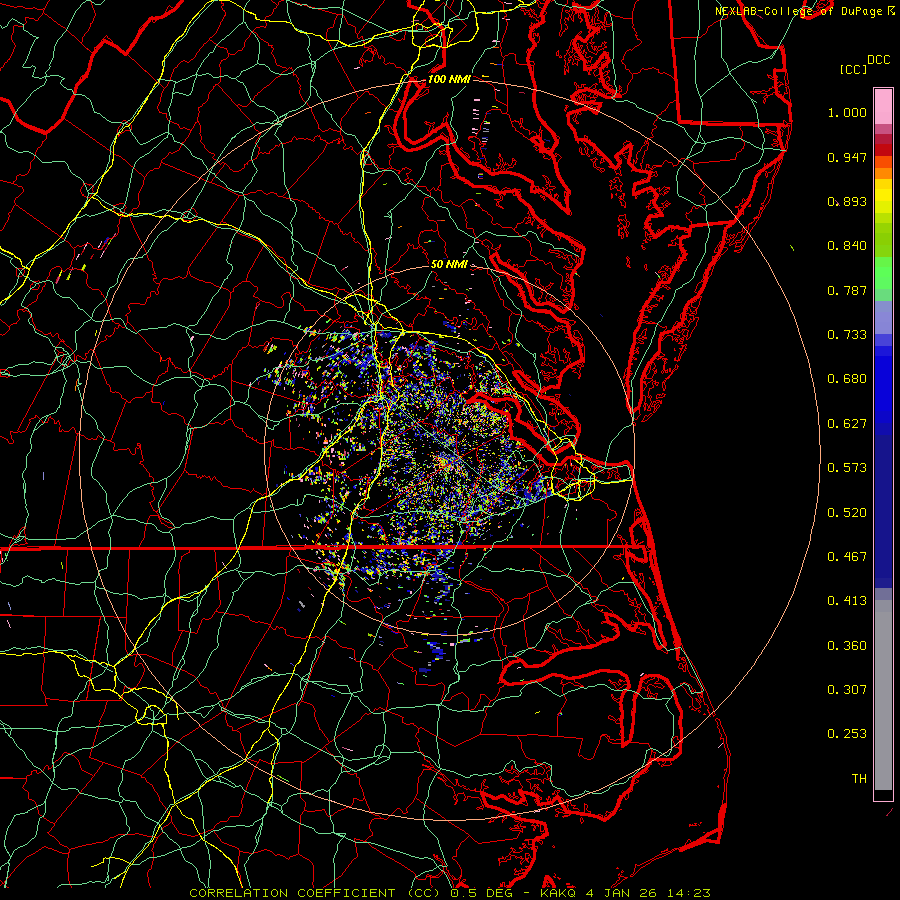Click the 0.840 legend value
Viewport: 900px width, 900px height.
pos(847,246)
